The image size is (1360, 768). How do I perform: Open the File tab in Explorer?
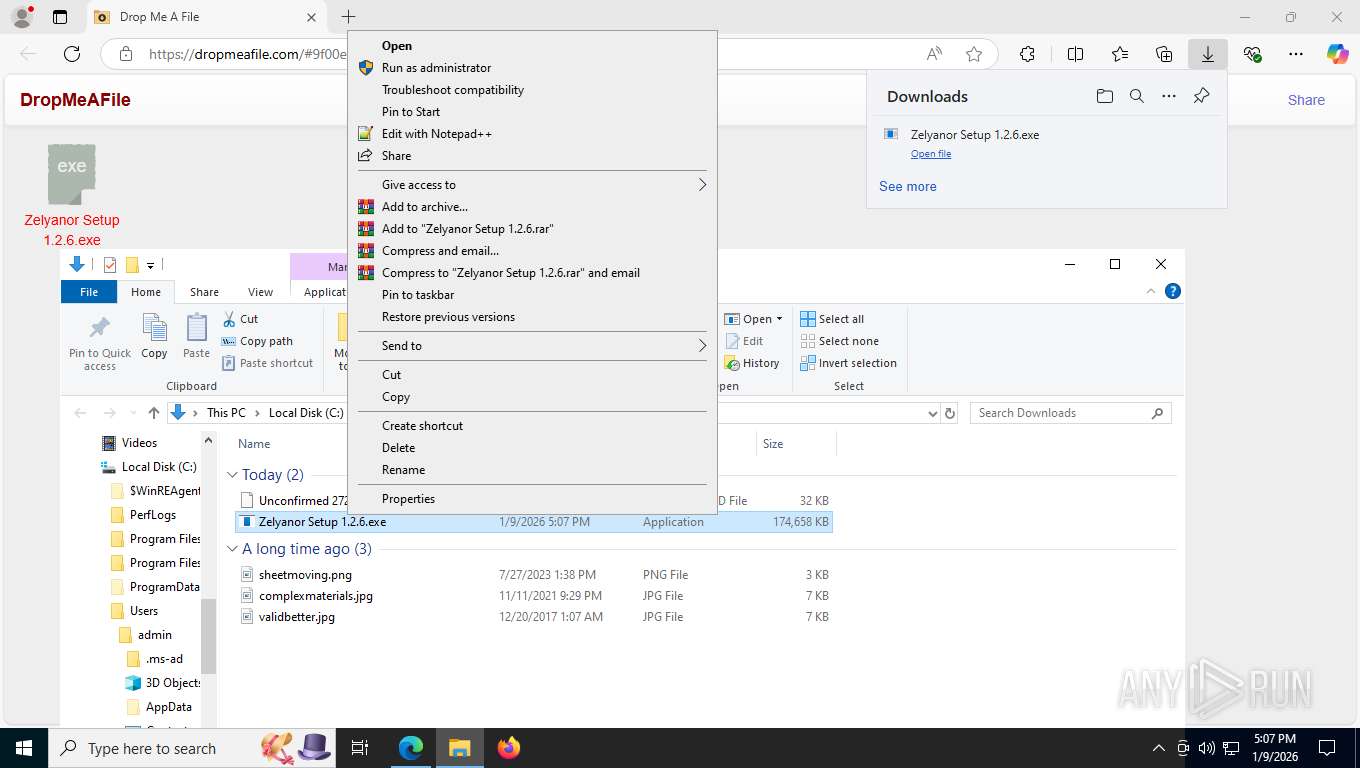point(89,292)
